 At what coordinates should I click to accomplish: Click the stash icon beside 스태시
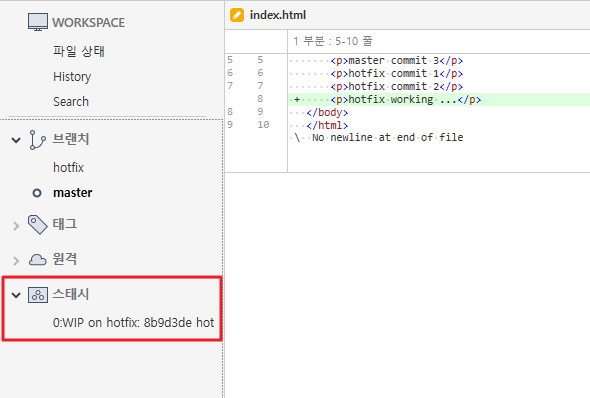click(38, 295)
